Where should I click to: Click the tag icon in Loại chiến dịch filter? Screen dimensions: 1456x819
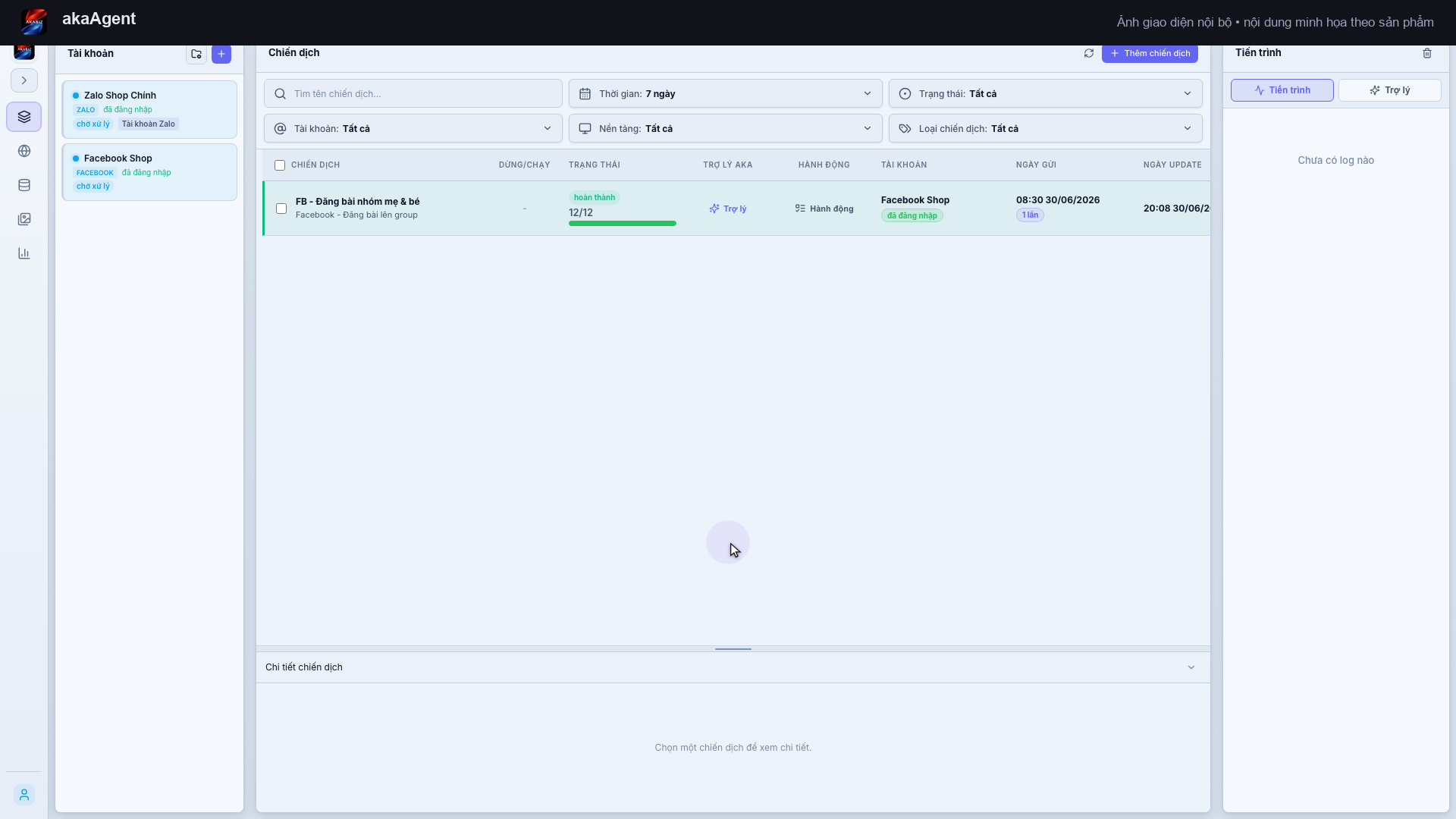coord(905,129)
